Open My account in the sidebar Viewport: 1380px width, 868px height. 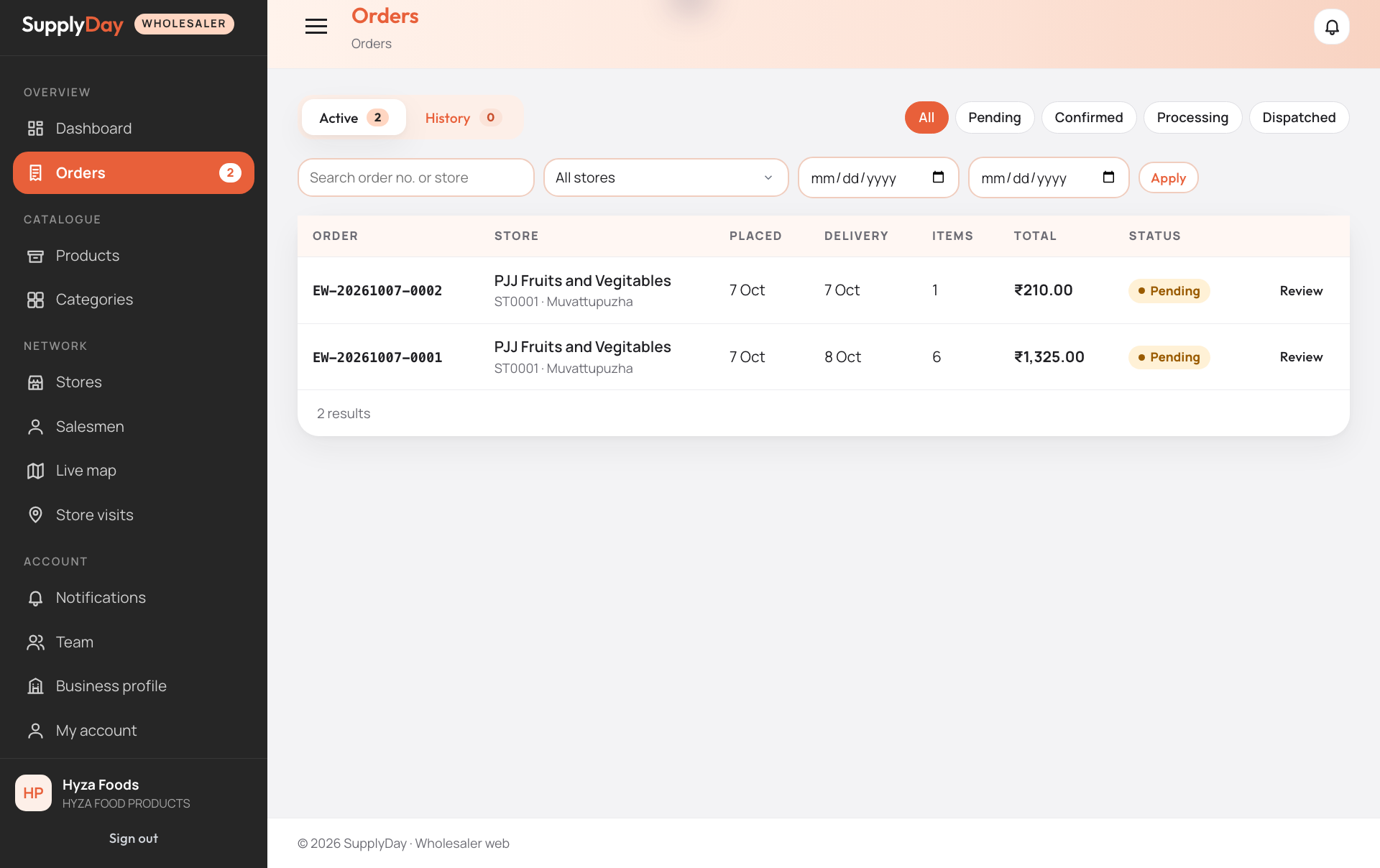coord(134,731)
